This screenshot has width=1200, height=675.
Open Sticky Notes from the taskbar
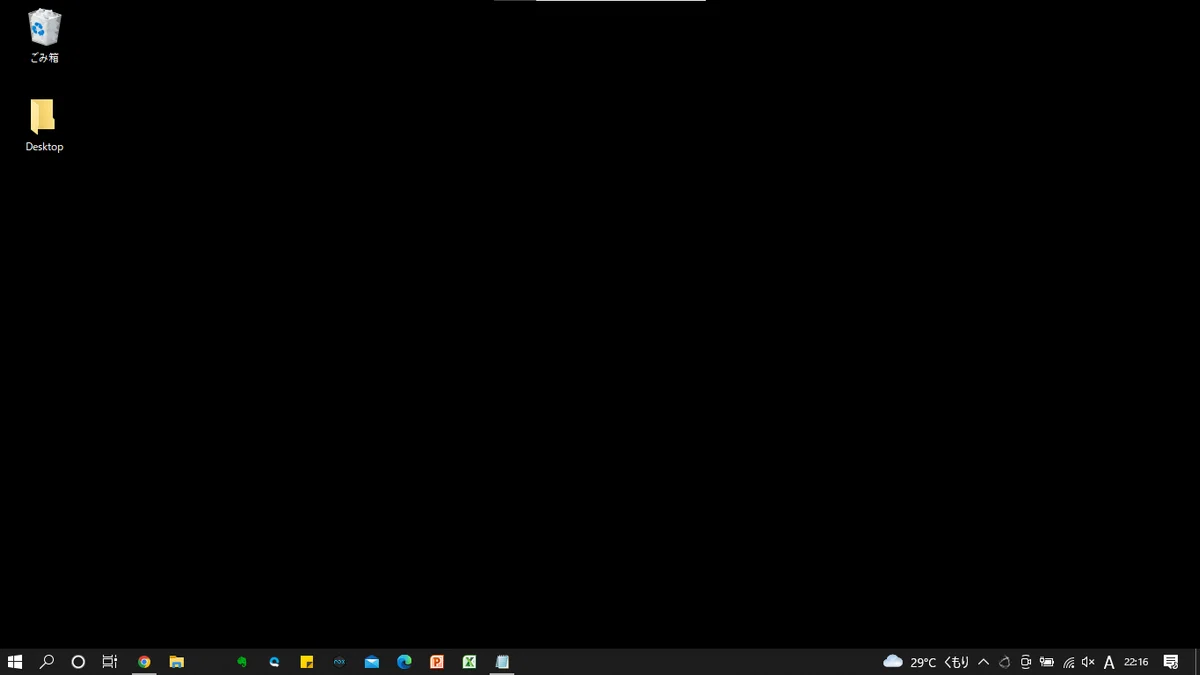307,662
